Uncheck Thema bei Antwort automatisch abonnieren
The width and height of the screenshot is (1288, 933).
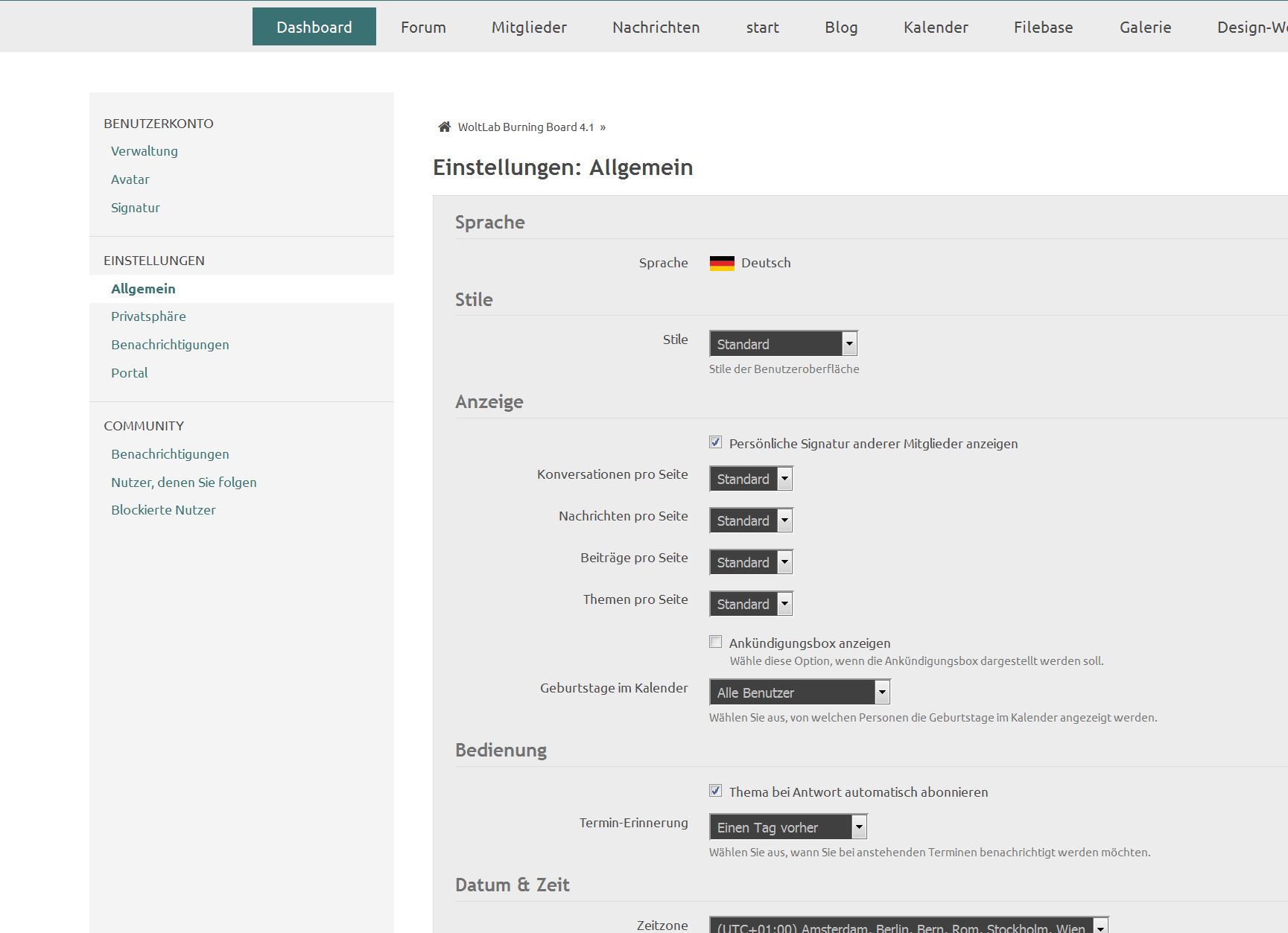tap(716, 791)
